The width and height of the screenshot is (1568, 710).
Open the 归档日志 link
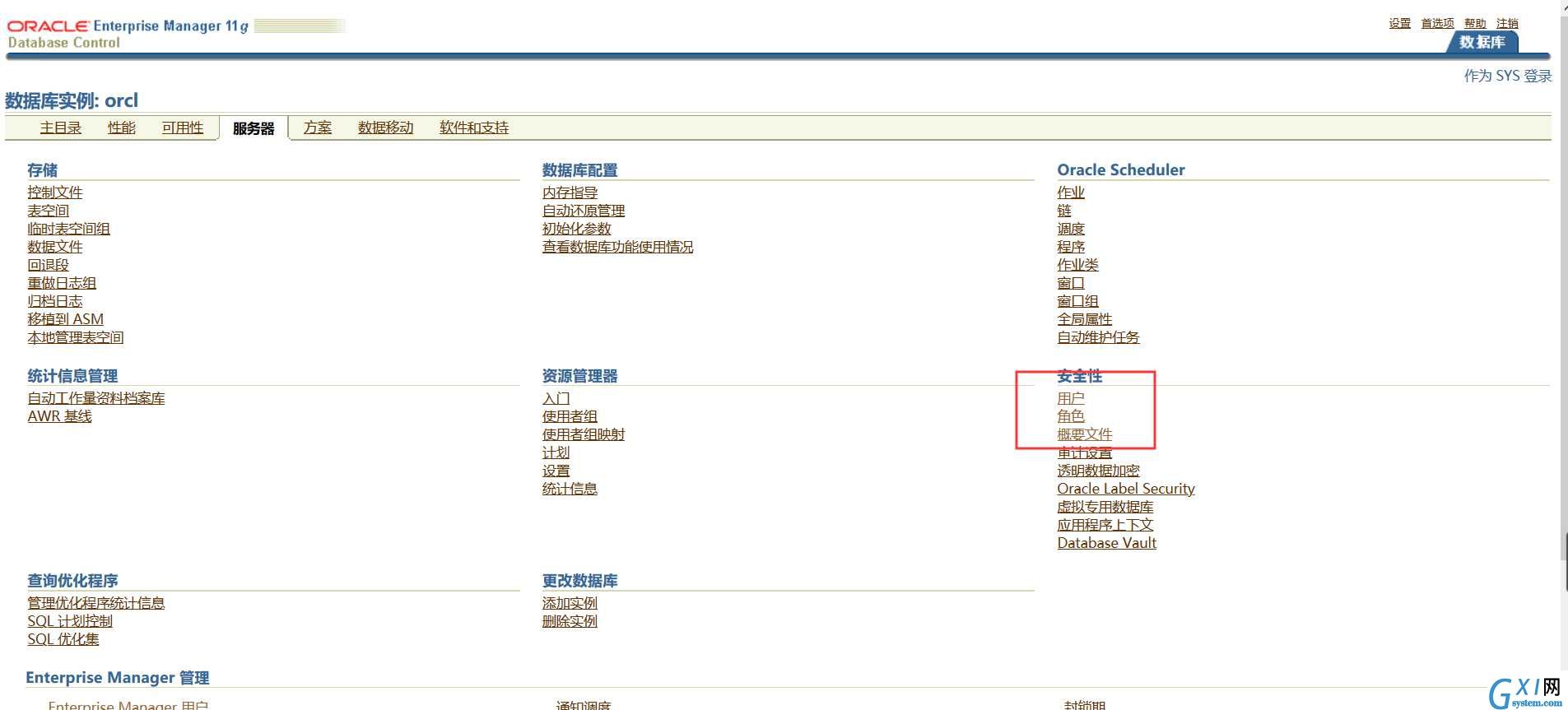coord(55,300)
